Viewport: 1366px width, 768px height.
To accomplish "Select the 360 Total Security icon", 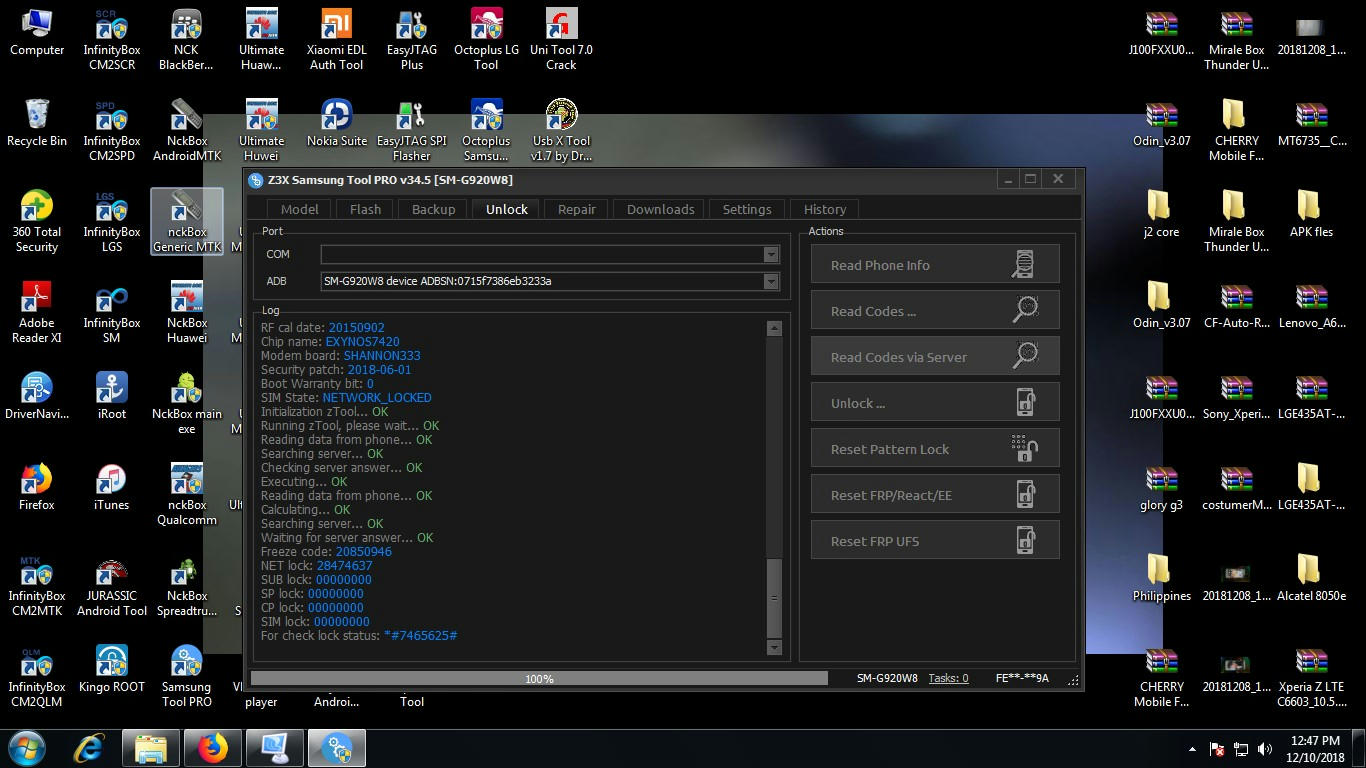I will pyautogui.click(x=37, y=222).
